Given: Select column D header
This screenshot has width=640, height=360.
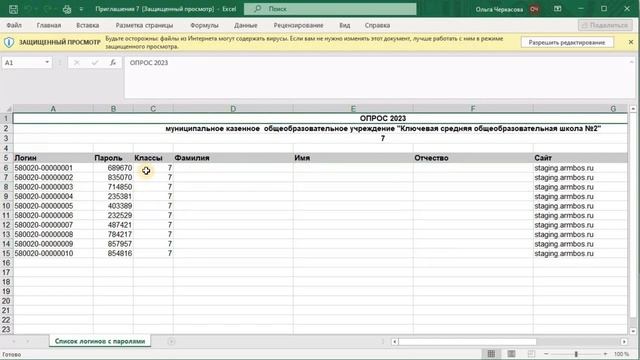Looking at the screenshot, I should (233, 109).
